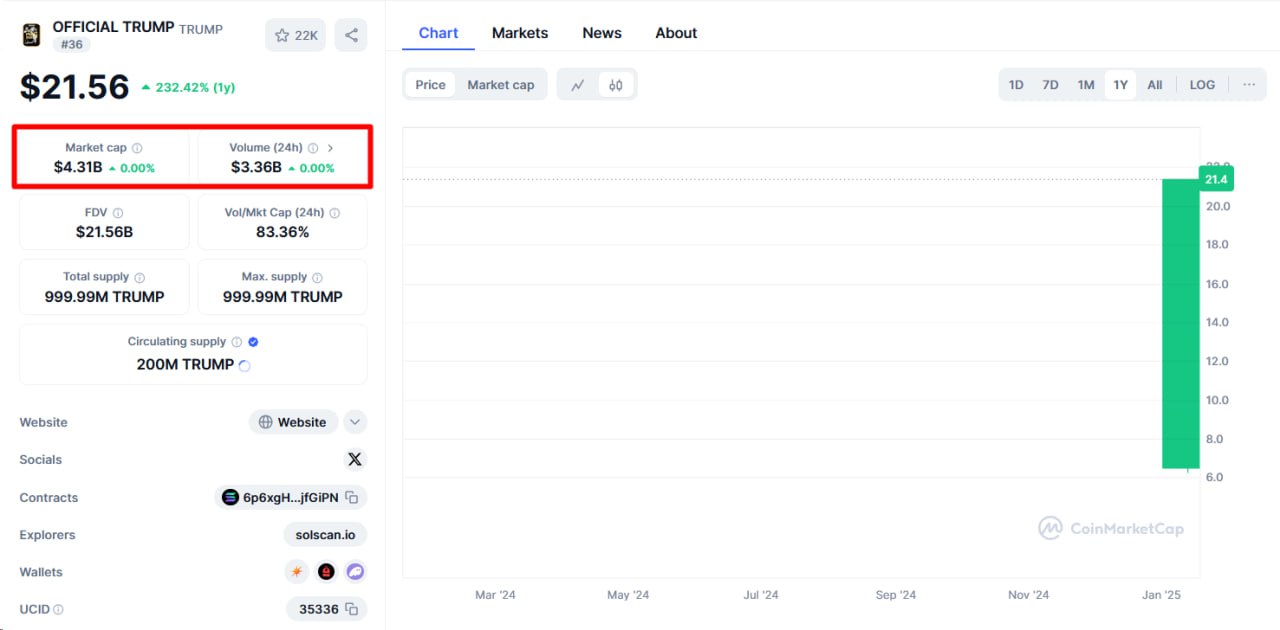Image resolution: width=1280 pixels, height=630 pixels.
Task: Switch to candlestick chart view
Action: pyautogui.click(x=616, y=85)
